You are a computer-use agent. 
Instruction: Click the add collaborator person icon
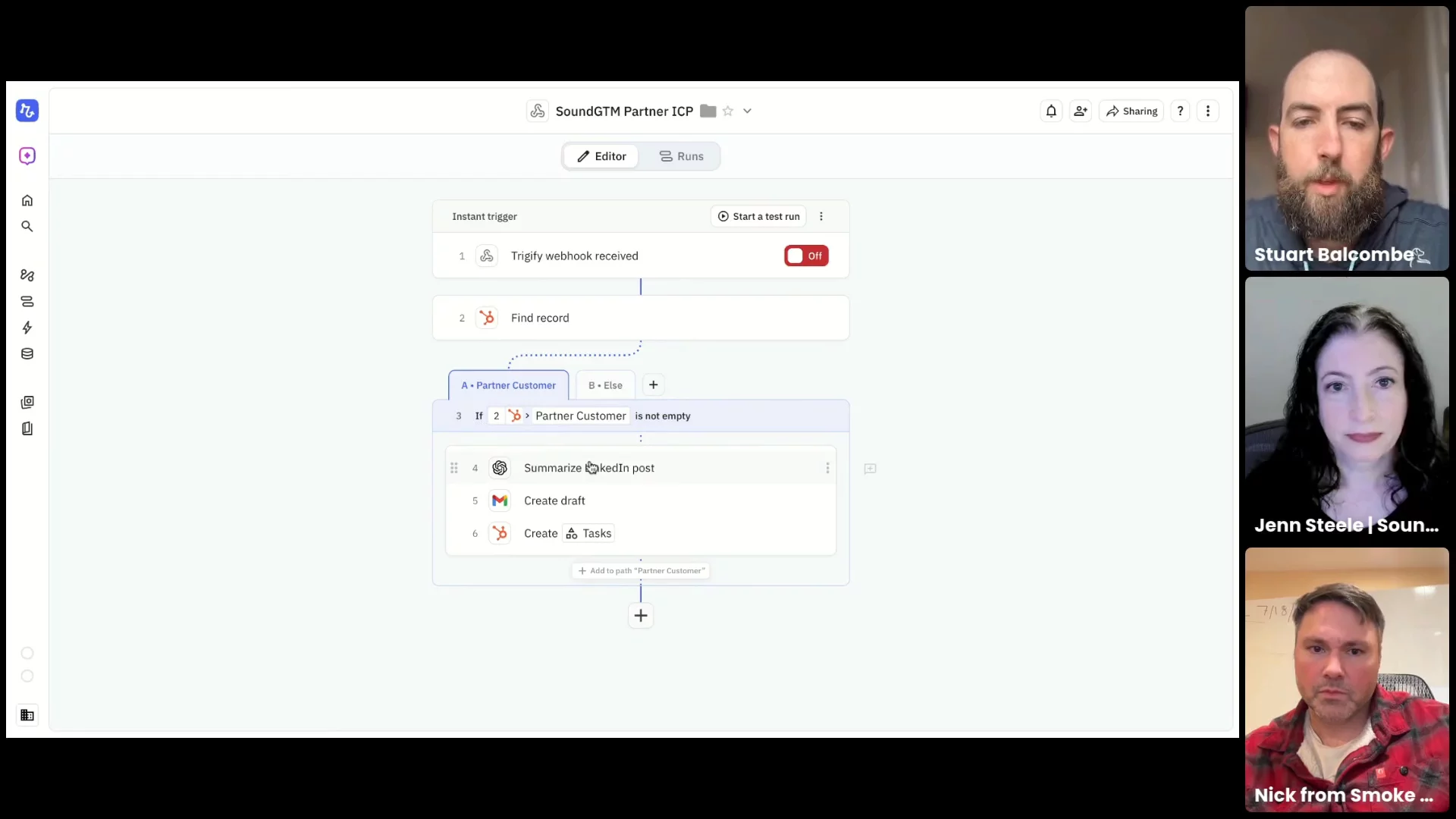point(1081,111)
